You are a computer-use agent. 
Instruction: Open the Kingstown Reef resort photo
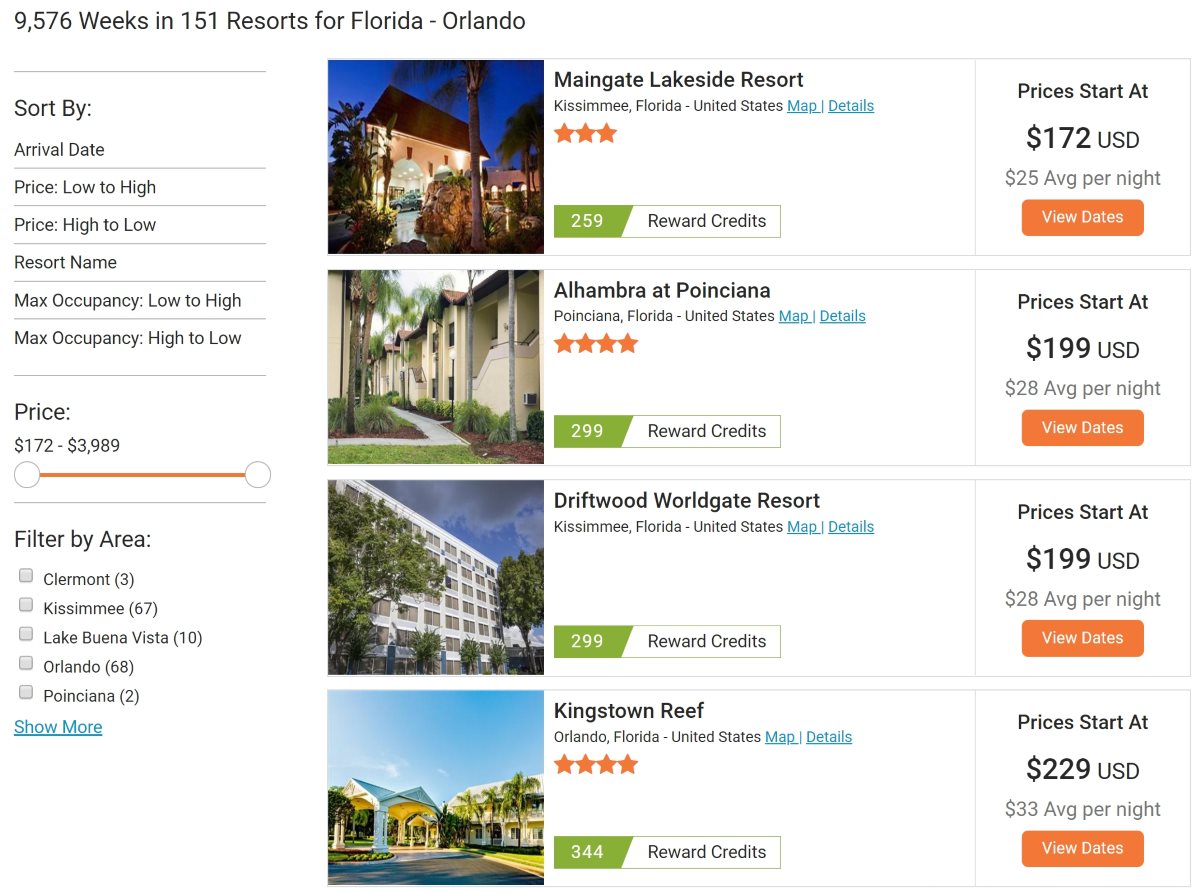pyautogui.click(x=436, y=788)
